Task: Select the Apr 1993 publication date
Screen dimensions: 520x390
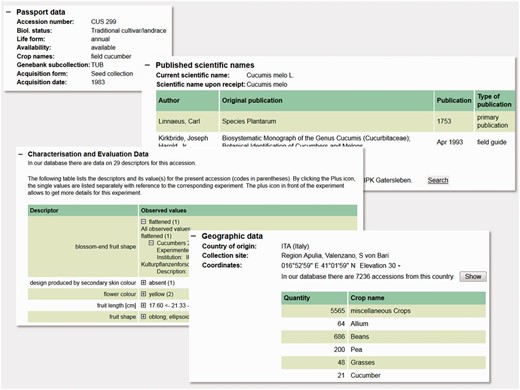Action: [x=450, y=142]
